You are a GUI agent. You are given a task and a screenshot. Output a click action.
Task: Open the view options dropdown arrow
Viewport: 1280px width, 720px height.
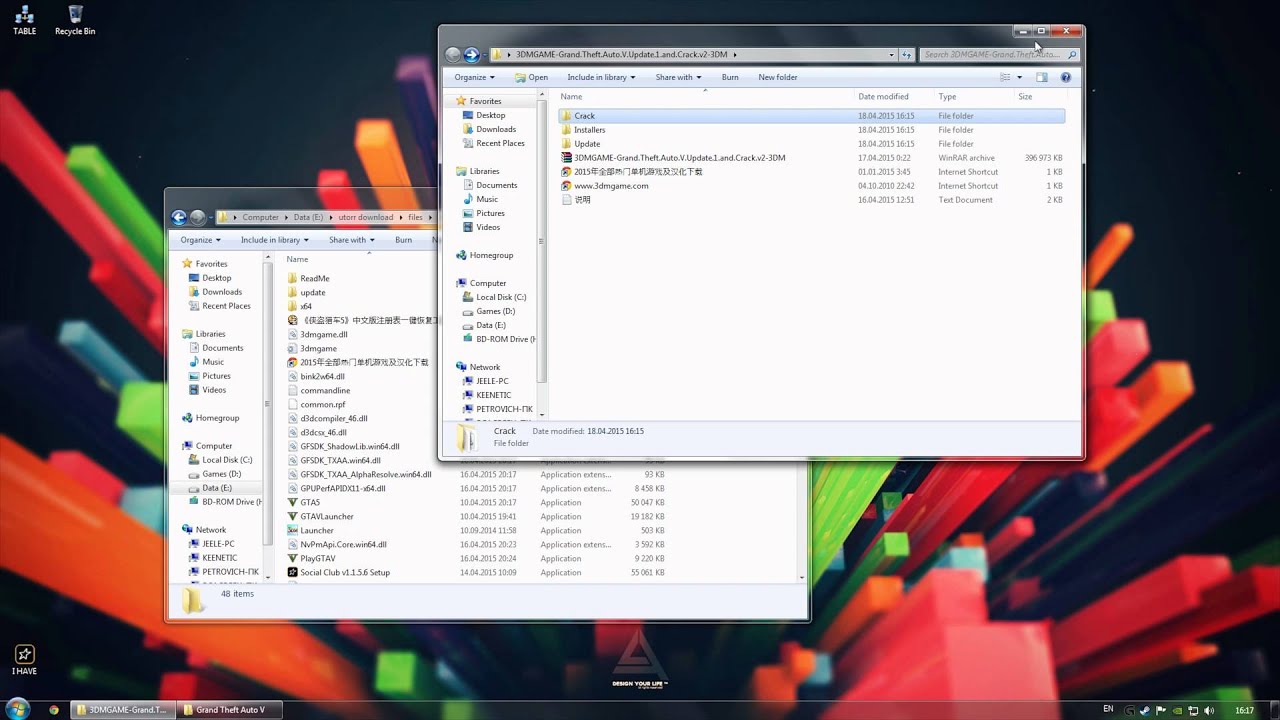1020,77
